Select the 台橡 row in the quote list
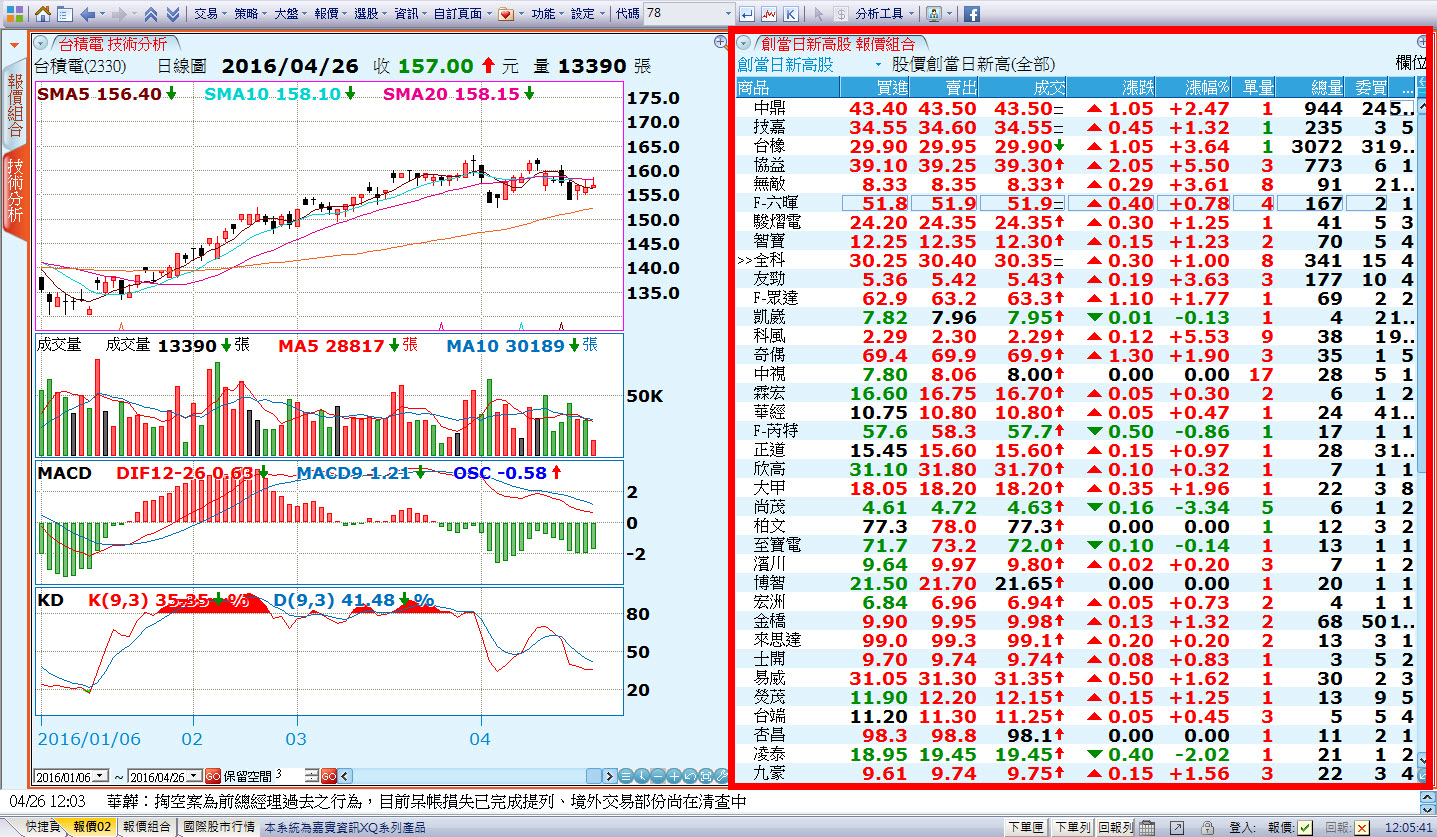 (x=1075, y=146)
